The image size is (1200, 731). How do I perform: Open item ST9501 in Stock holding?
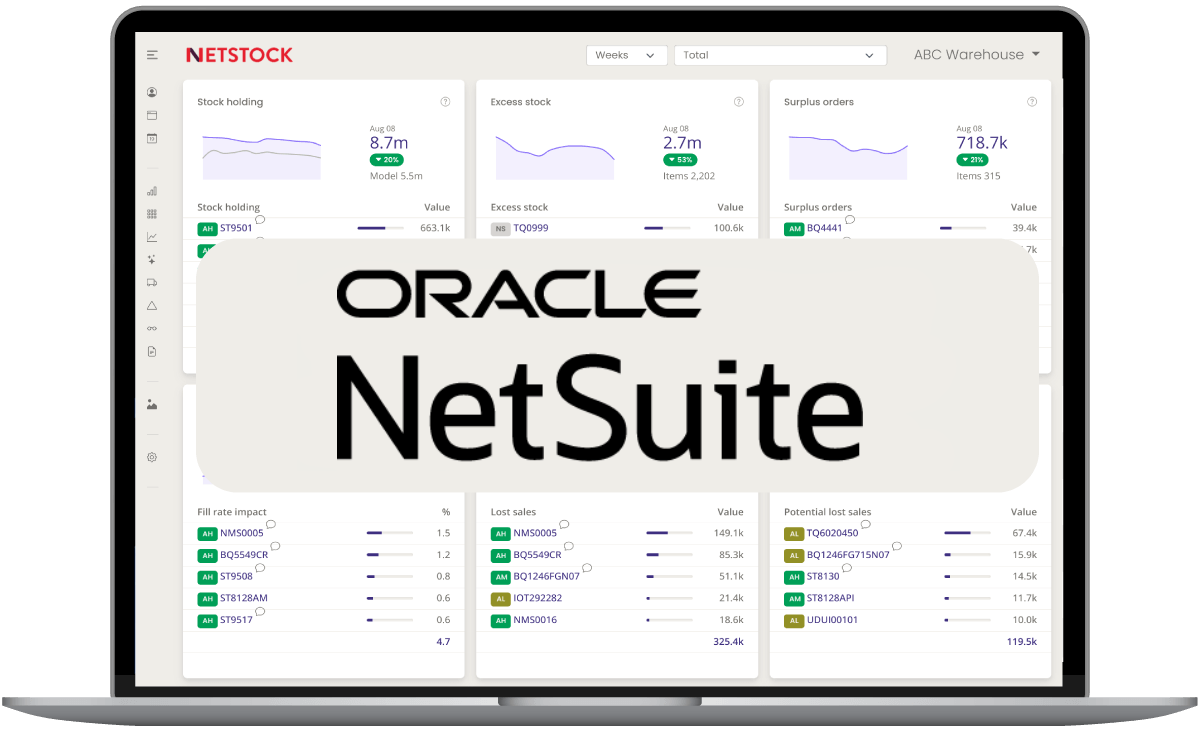pyautogui.click(x=236, y=228)
